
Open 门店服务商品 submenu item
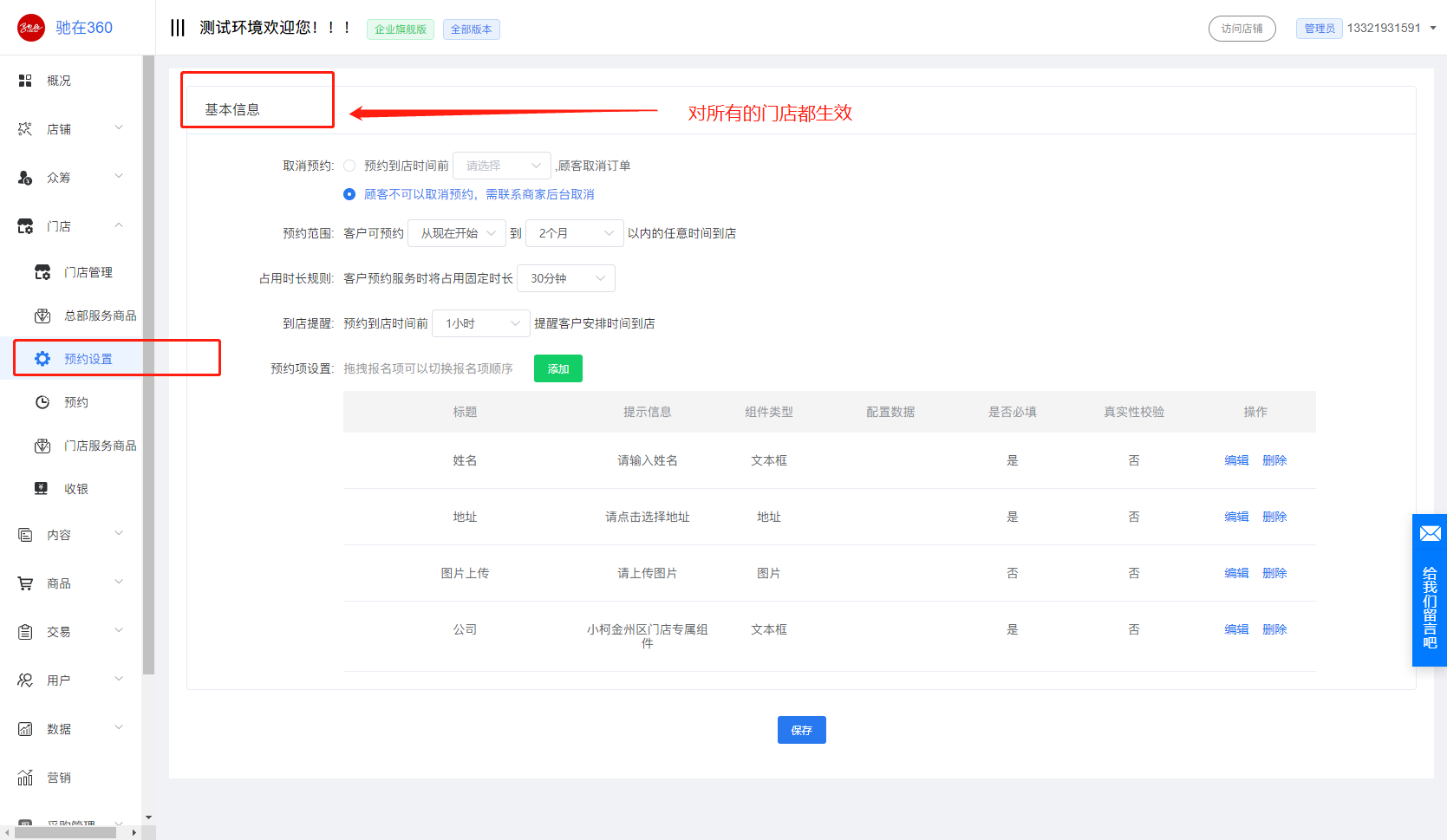[x=101, y=446]
